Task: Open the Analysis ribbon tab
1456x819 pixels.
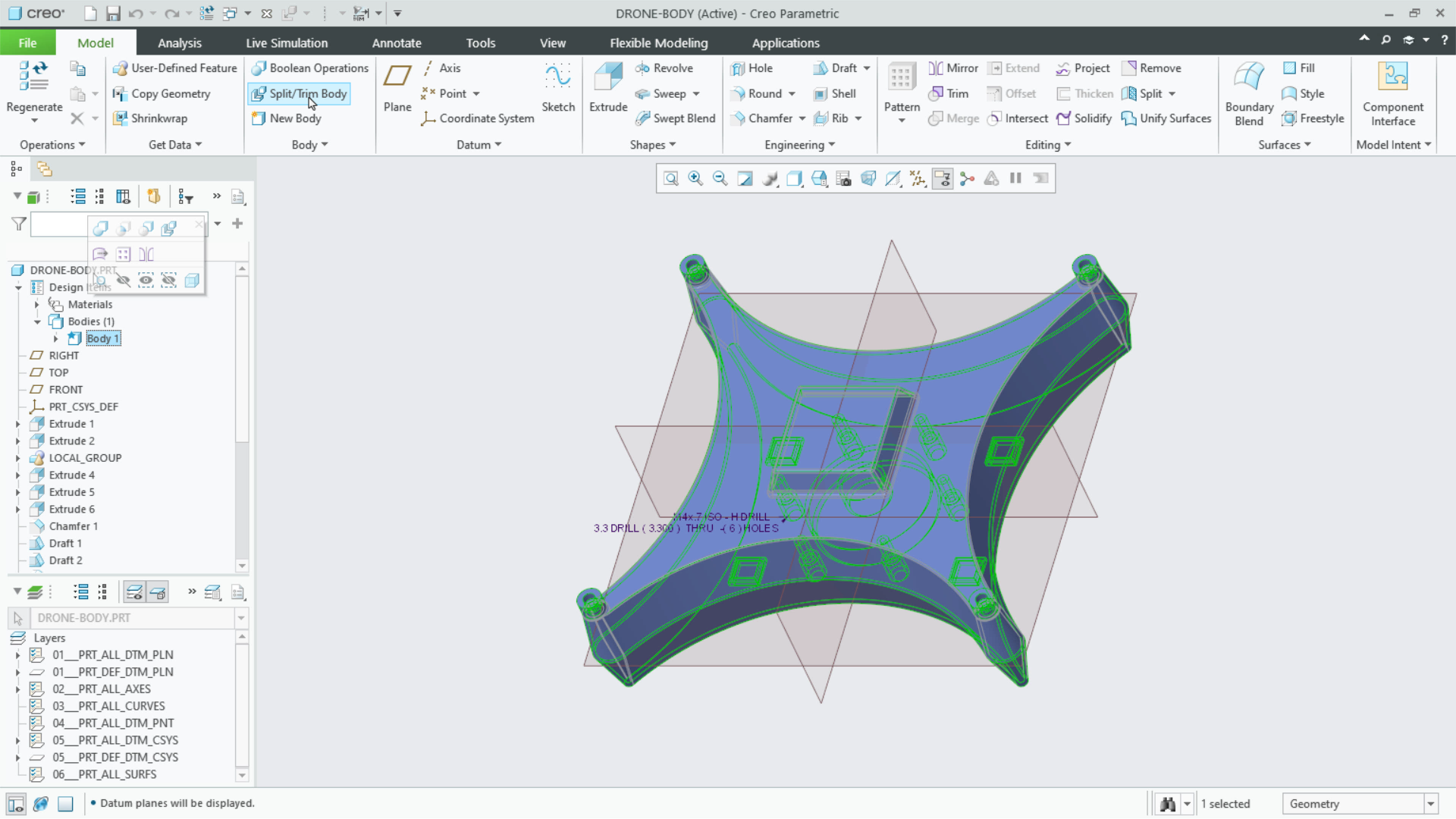Action: coord(180,42)
